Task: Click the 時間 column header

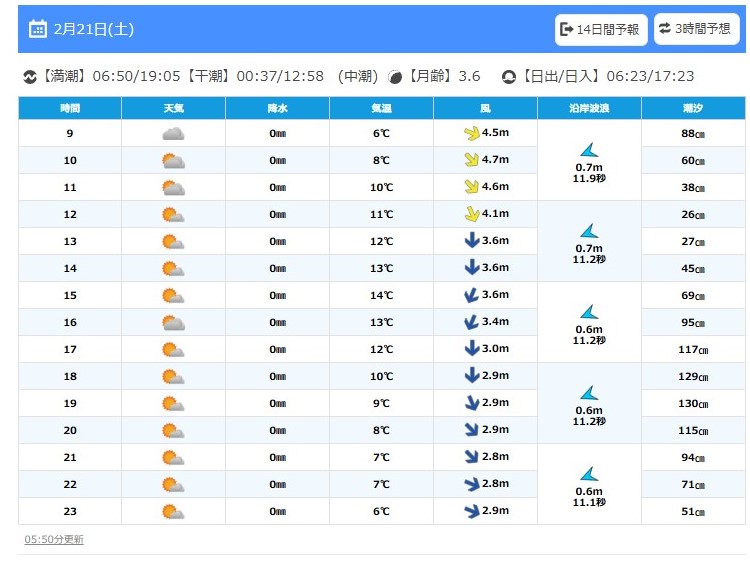Action: (x=70, y=107)
